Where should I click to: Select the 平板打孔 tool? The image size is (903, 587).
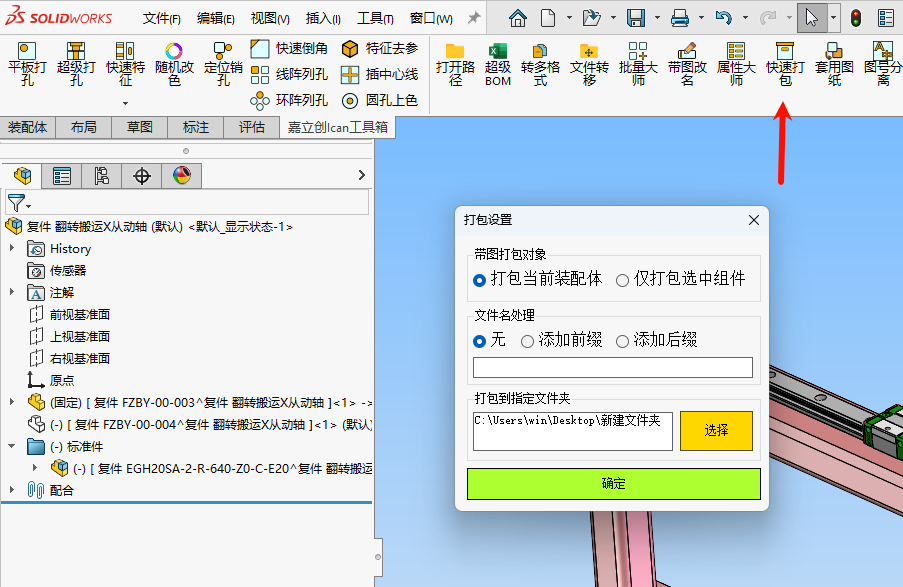point(27,63)
